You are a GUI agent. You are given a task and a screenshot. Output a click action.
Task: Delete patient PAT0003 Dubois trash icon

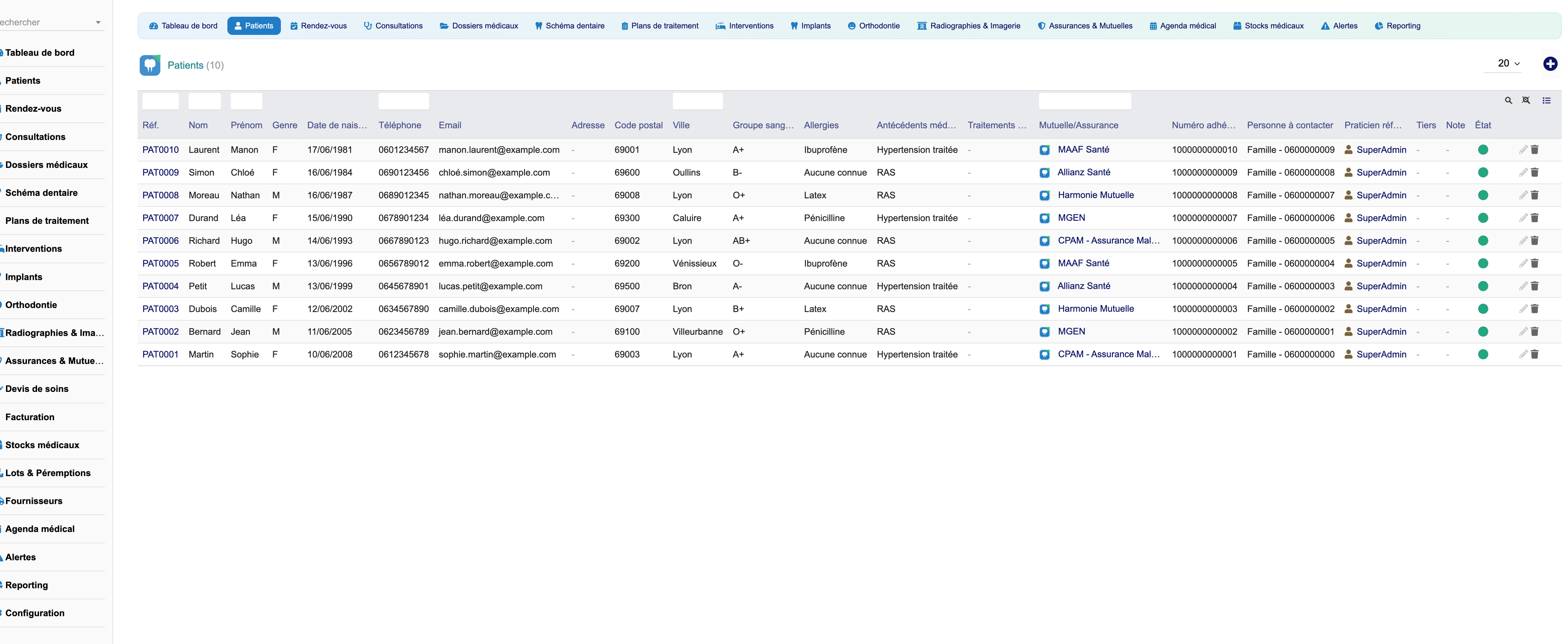[x=1535, y=309]
